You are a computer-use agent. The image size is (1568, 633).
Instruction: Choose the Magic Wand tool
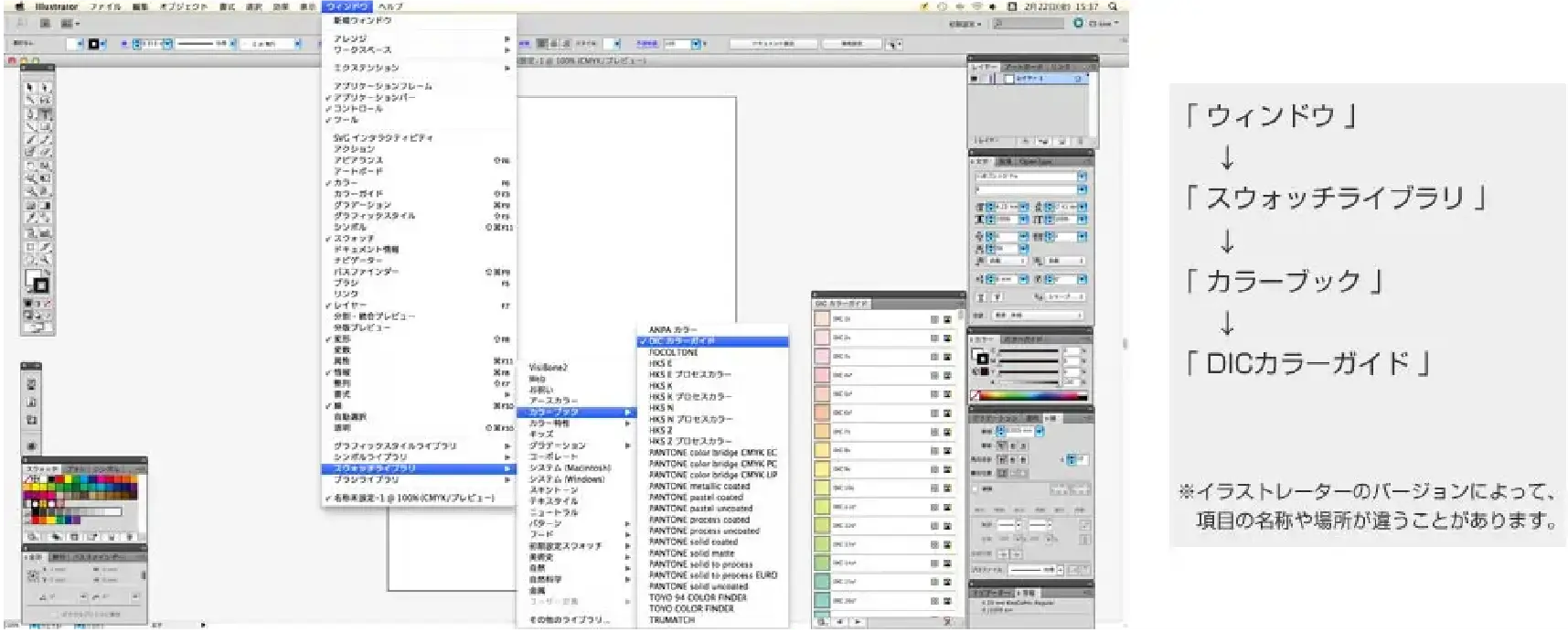31,101
